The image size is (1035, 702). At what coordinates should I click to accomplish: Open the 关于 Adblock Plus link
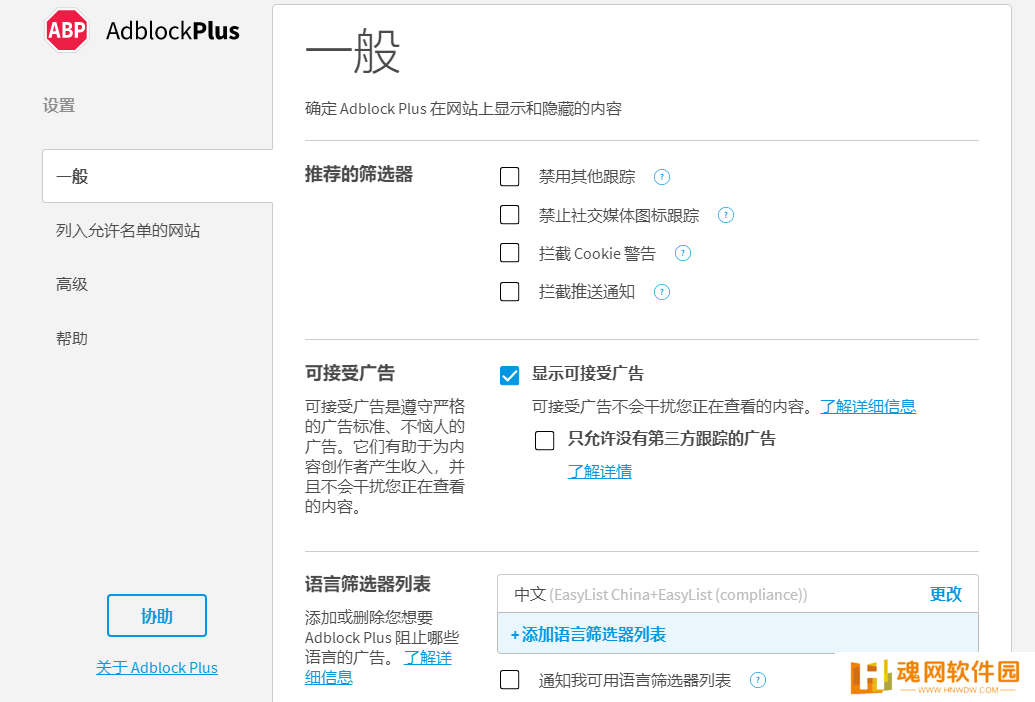157,668
